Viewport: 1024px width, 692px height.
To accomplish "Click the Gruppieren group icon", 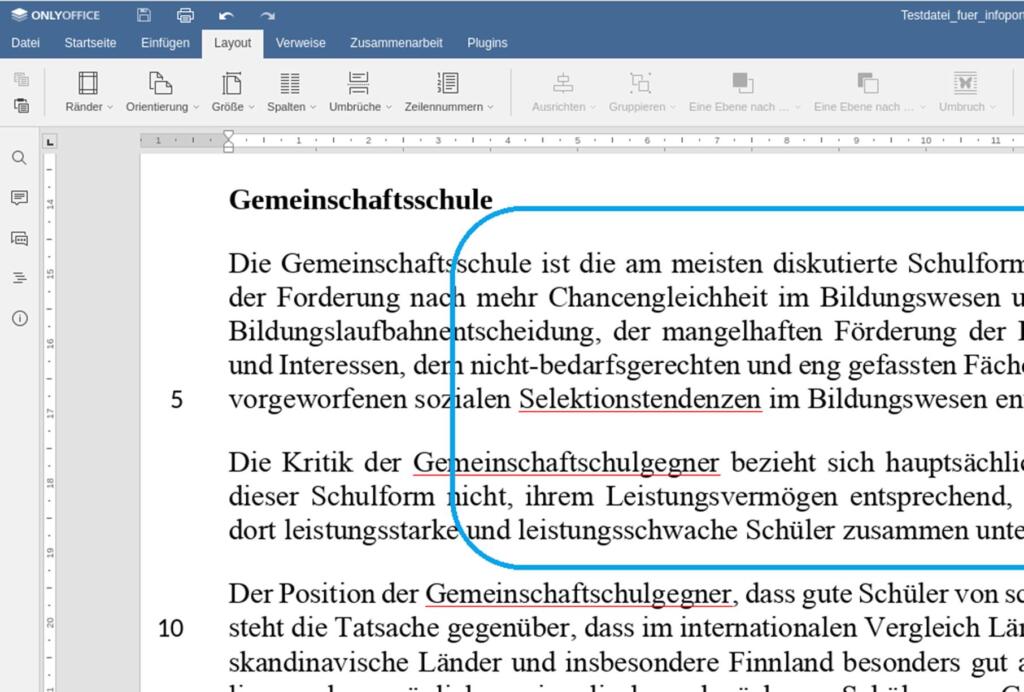I will click(x=641, y=84).
